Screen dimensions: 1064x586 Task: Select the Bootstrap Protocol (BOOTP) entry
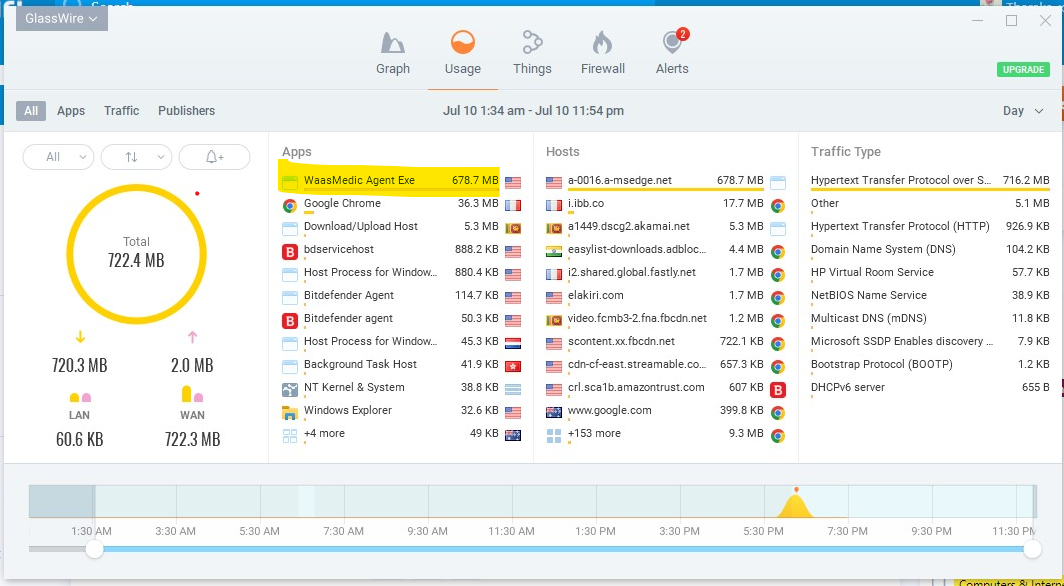coord(930,365)
